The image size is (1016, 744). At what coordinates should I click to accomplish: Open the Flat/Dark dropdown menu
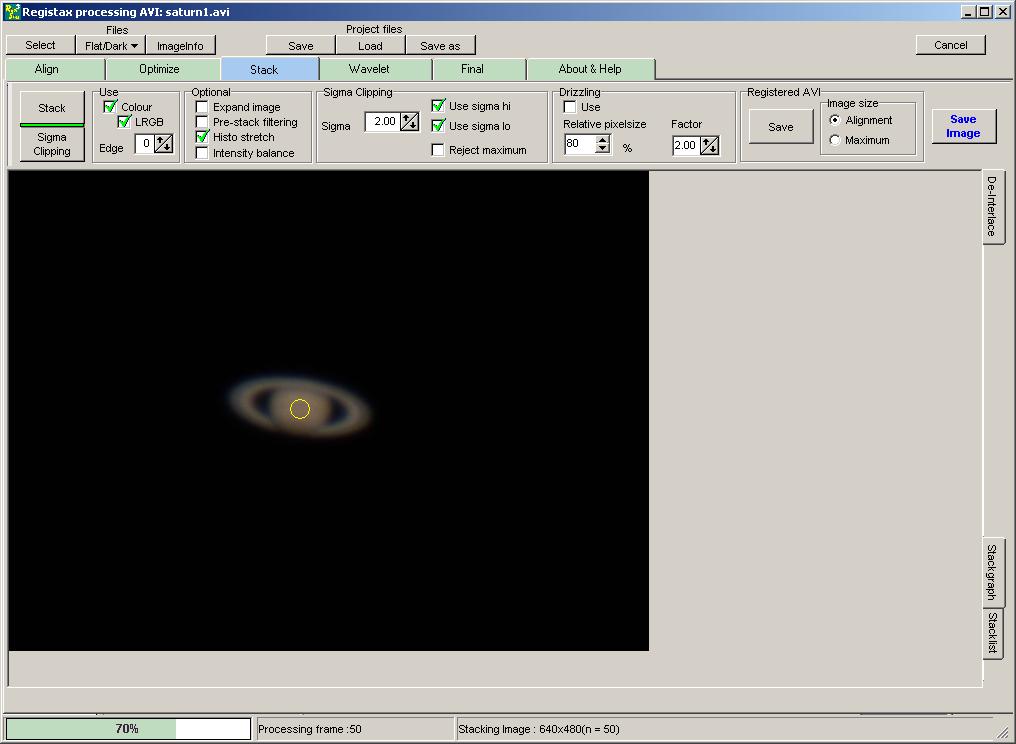[111, 45]
